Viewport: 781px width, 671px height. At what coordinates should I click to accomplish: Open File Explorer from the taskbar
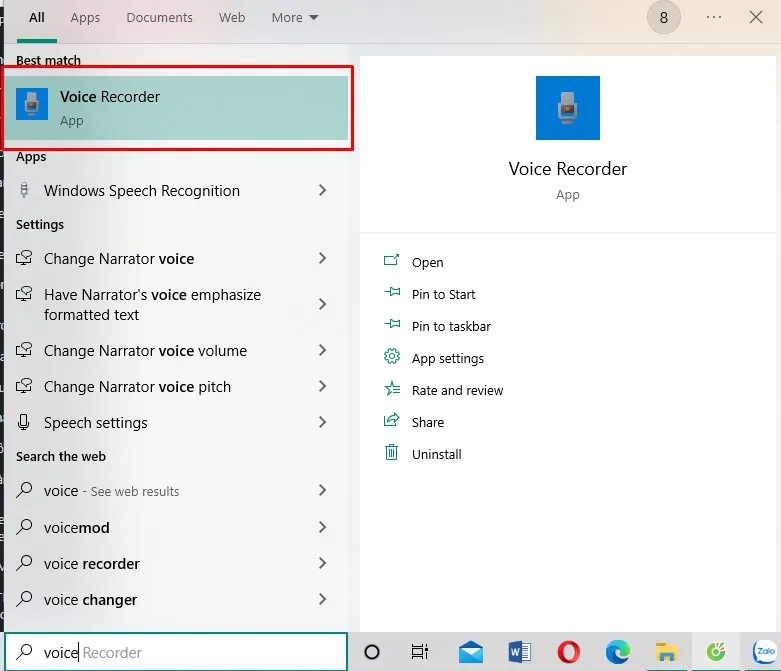click(x=666, y=652)
